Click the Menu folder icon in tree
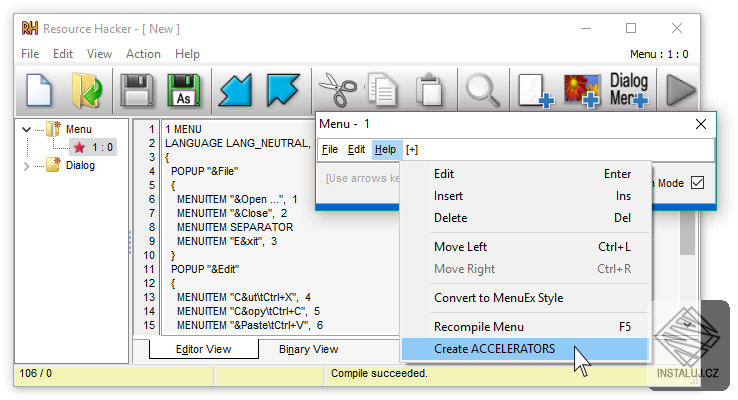The width and height of the screenshot is (738, 400). [54, 128]
